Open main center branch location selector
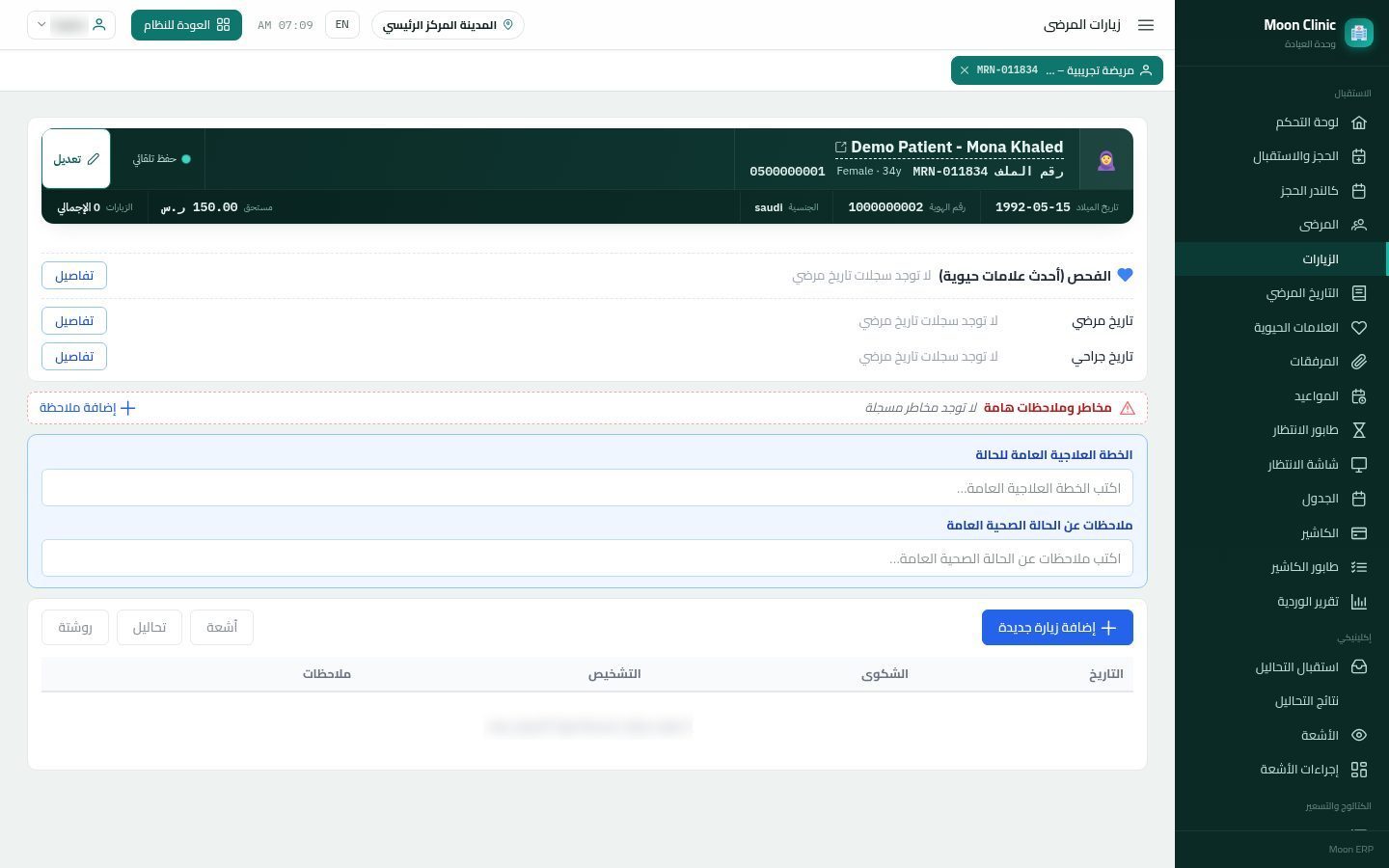Screen dimensions: 1389x868 tap(448, 25)
